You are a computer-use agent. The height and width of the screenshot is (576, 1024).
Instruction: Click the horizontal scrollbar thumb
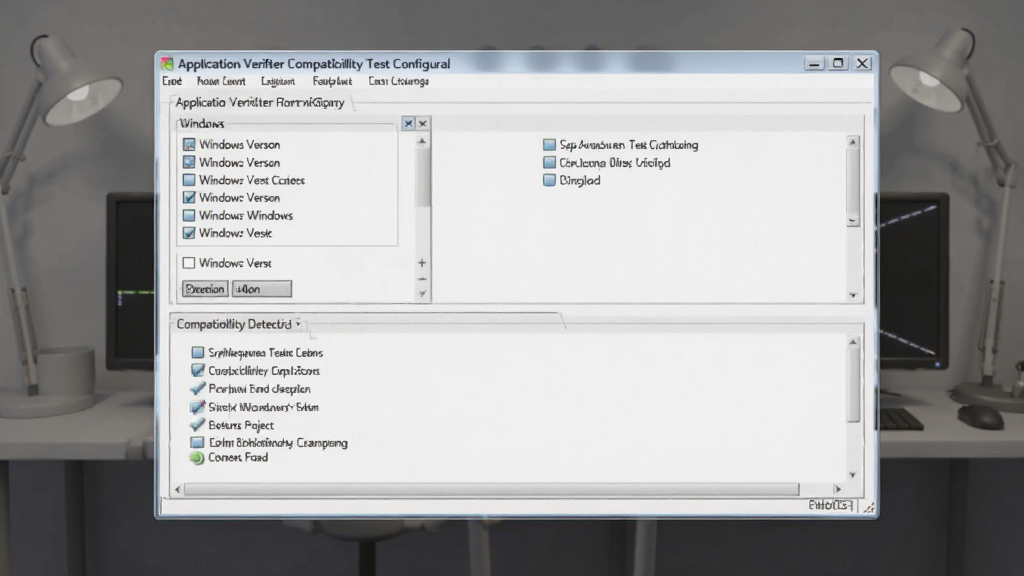(491, 489)
